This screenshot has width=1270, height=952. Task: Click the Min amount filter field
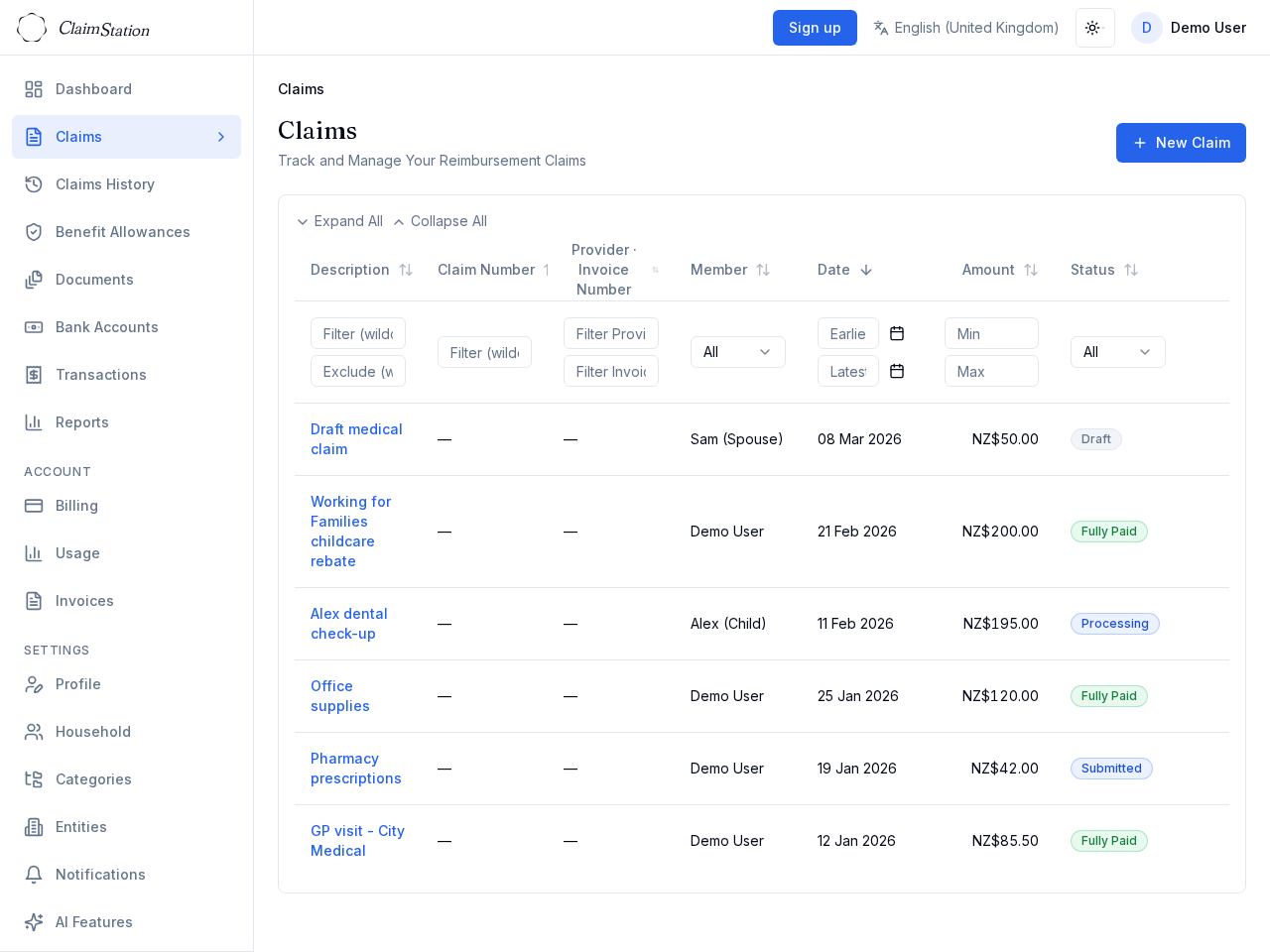(991, 334)
